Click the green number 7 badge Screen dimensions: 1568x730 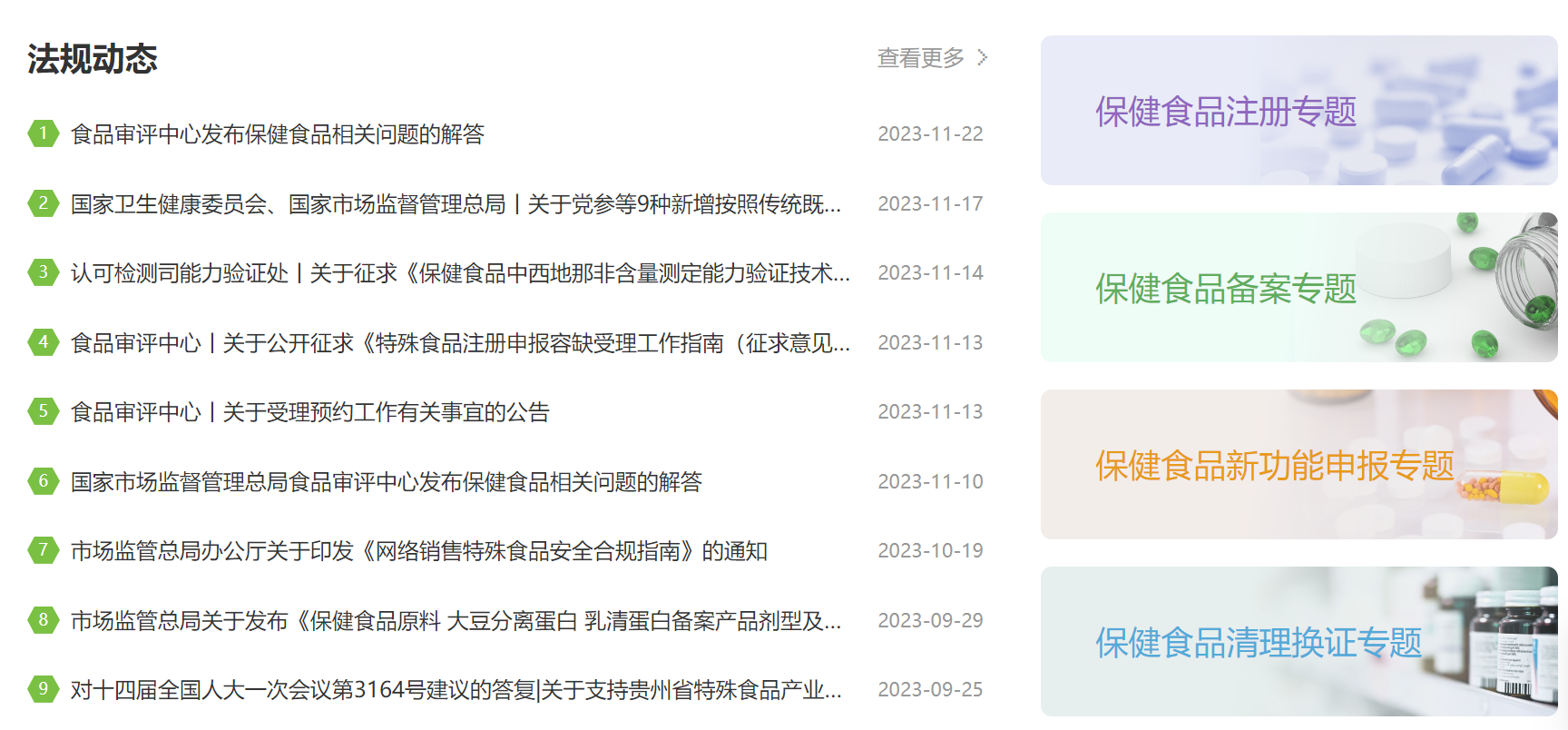coord(43,550)
